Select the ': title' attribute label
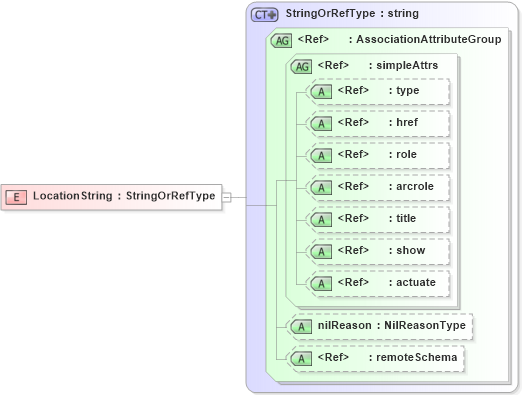 point(402,218)
